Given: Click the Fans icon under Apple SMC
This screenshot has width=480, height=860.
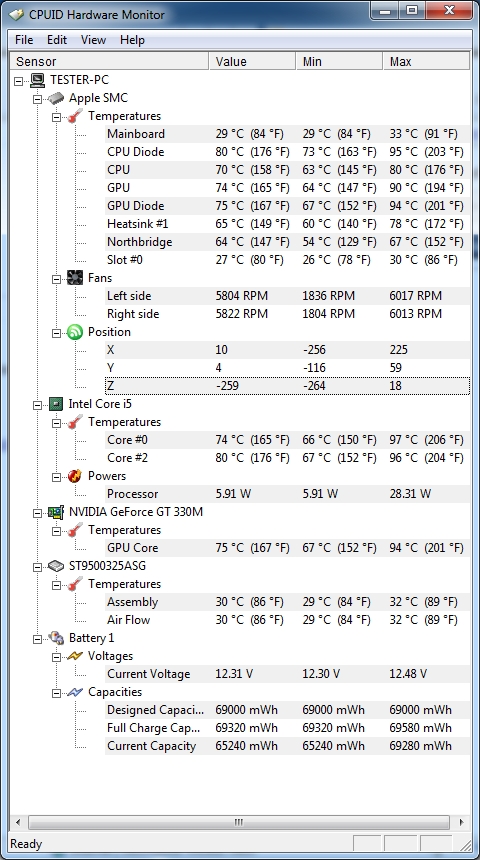Looking at the screenshot, I should pos(75,278).
